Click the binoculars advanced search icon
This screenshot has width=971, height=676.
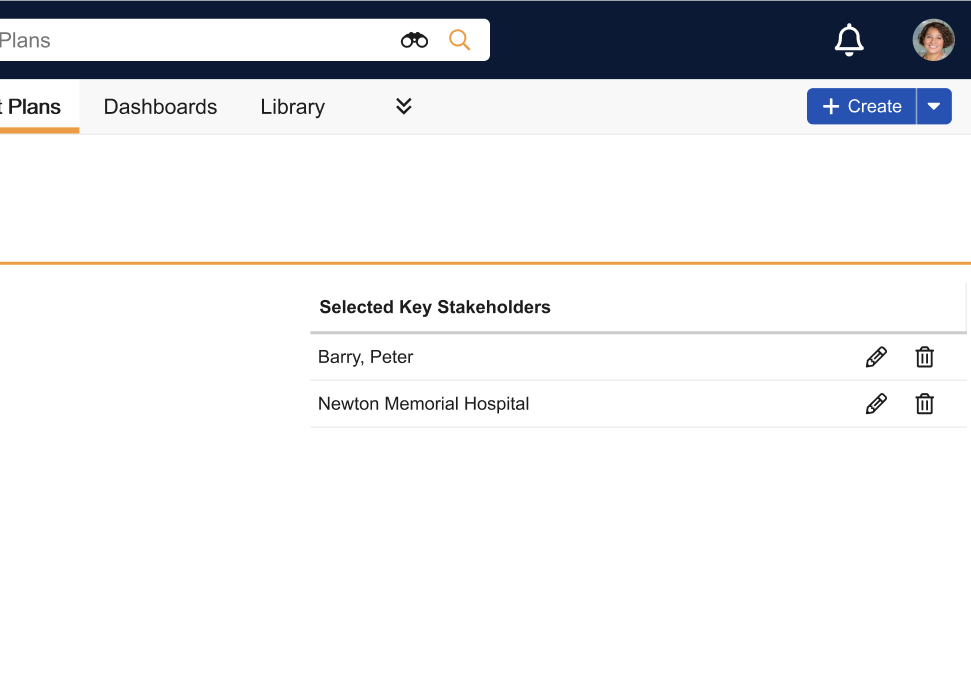[x=414, y=40]
